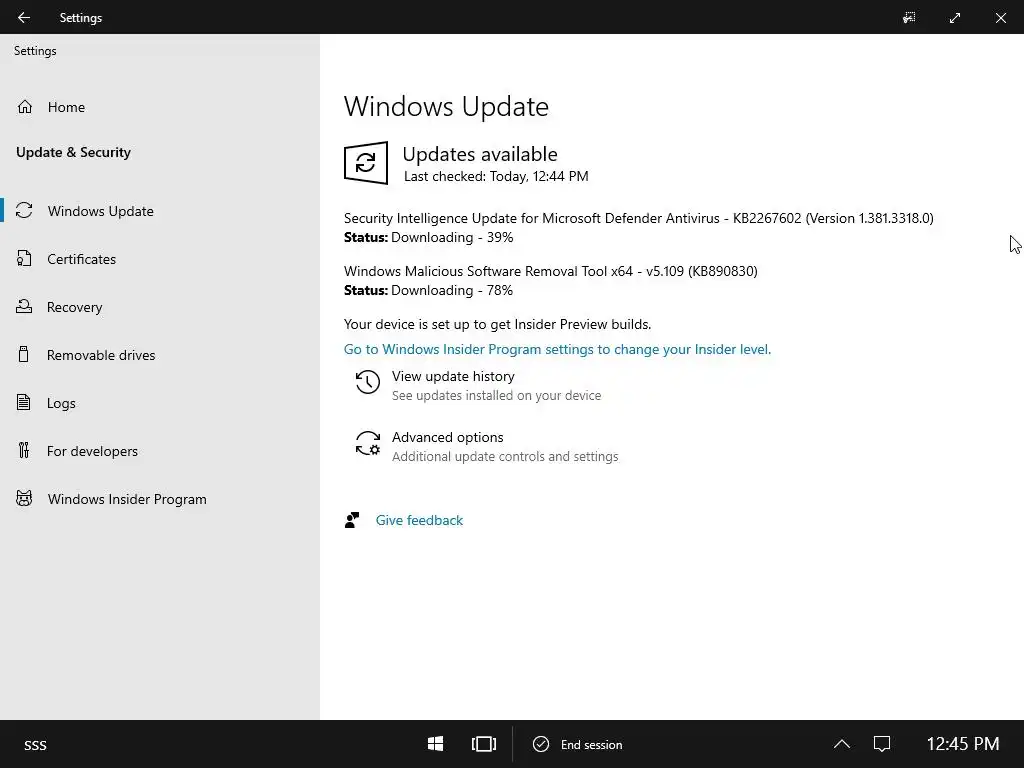This screenshot has height=768, width=1024.
Task: Open Task View from the taskbar
Action: [484, 744]
